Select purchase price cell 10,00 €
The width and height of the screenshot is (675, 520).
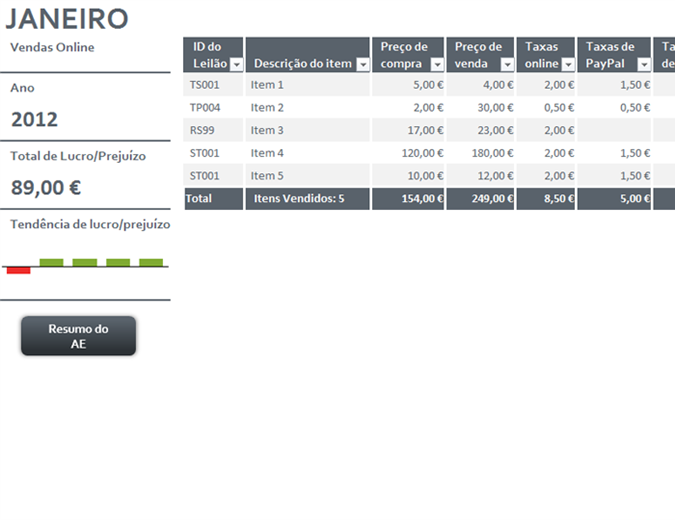(408, 176)
